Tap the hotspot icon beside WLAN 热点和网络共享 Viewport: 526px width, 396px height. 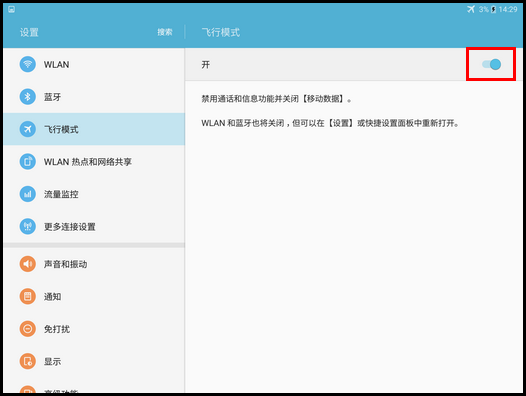[28, 161]
